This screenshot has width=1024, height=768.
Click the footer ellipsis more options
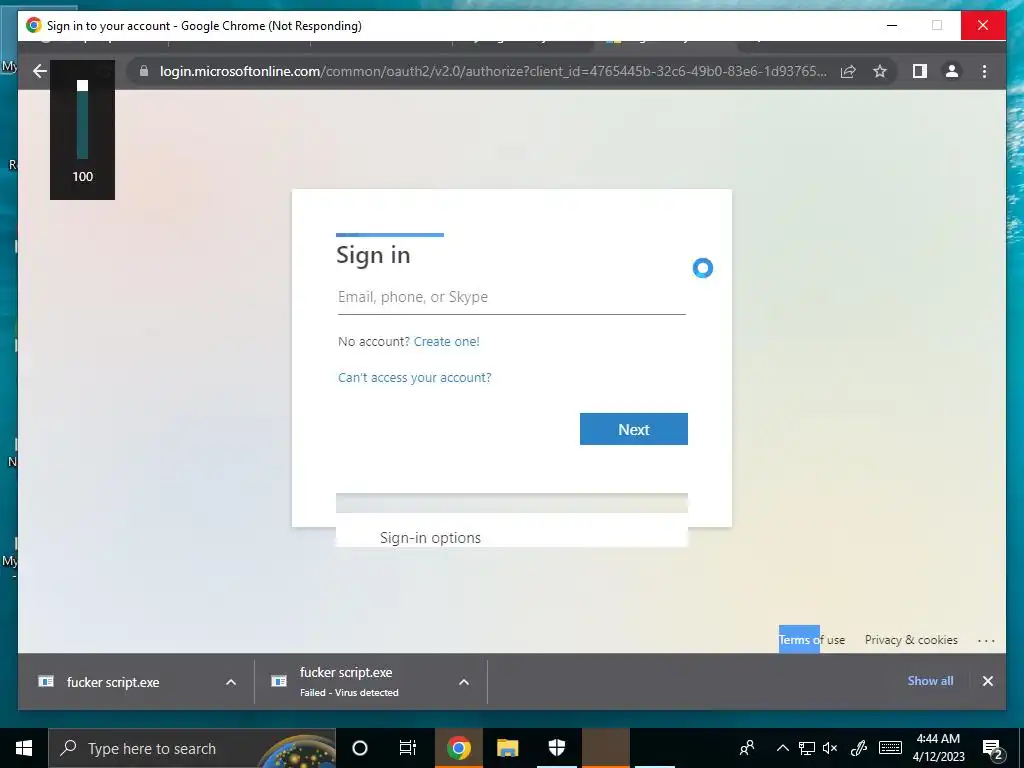point(986,641)
